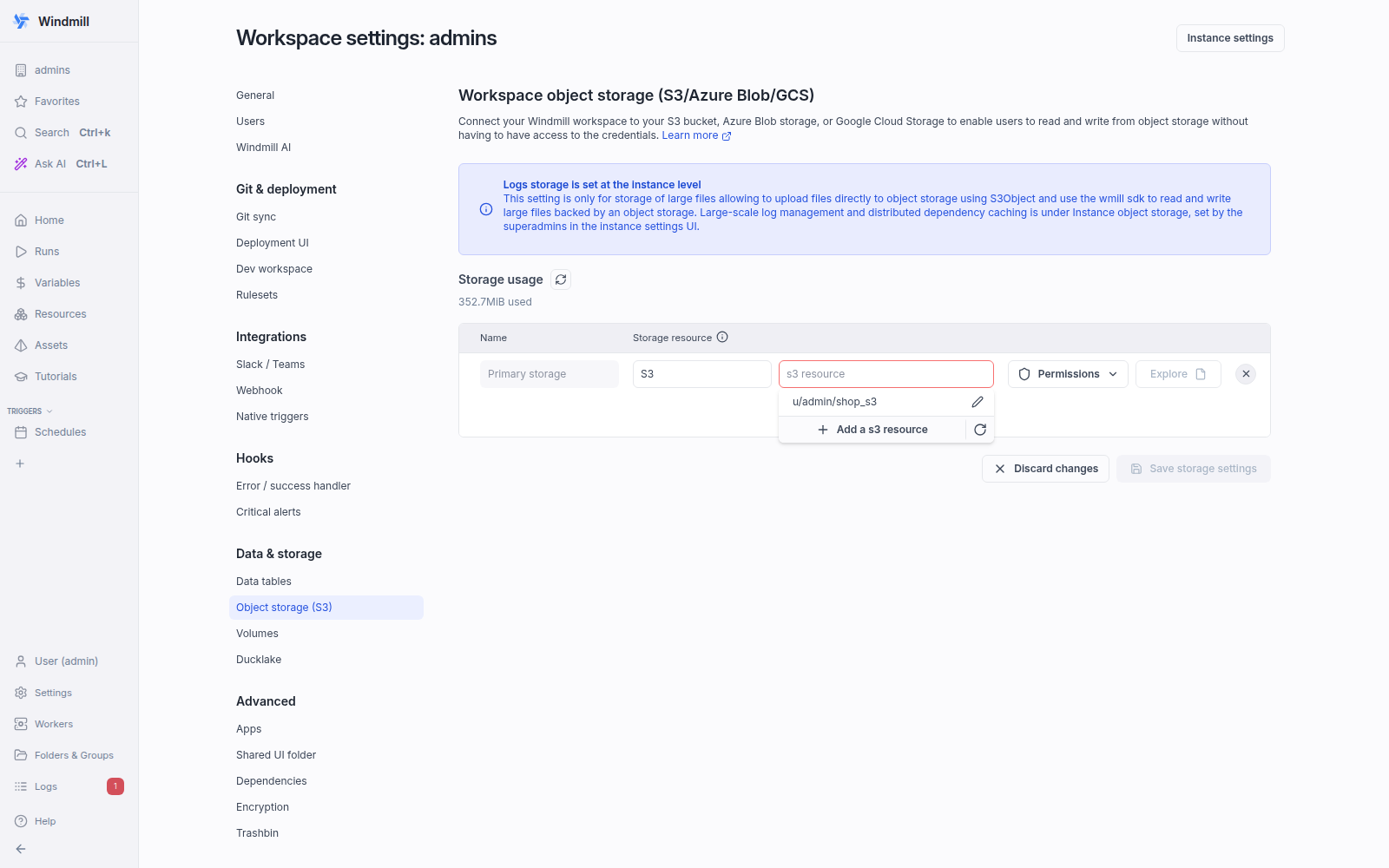Viewport: 1389px width, 868px height.
Task: Launch Ask AI assistant
Action: click(x=69, y=164)
